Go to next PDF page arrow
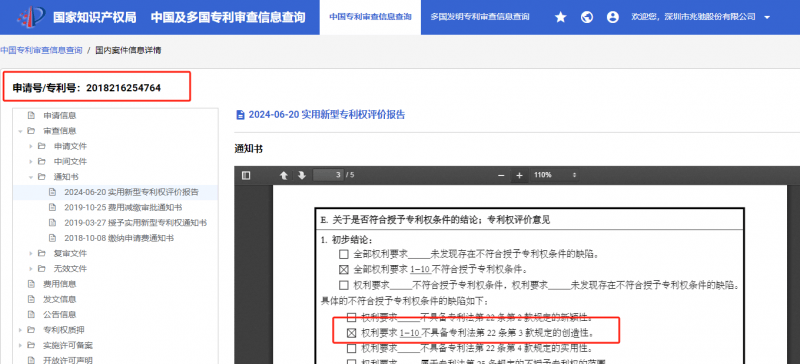Image resolution: width=800 pixels, height=364 pixels. tap(302, 175)
